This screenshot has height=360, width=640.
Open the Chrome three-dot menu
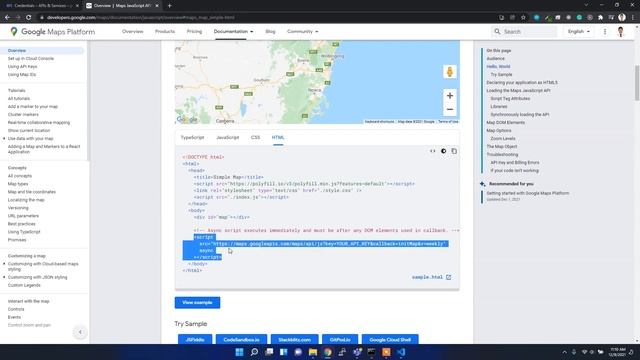[633, 18]
